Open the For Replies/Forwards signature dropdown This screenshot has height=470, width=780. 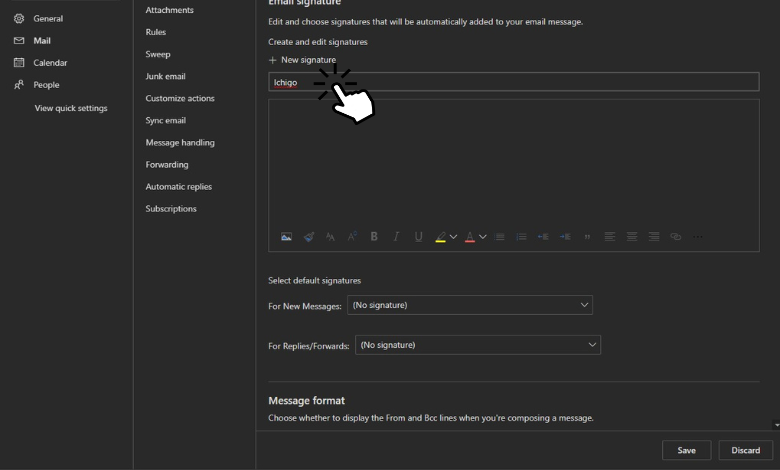478,345
